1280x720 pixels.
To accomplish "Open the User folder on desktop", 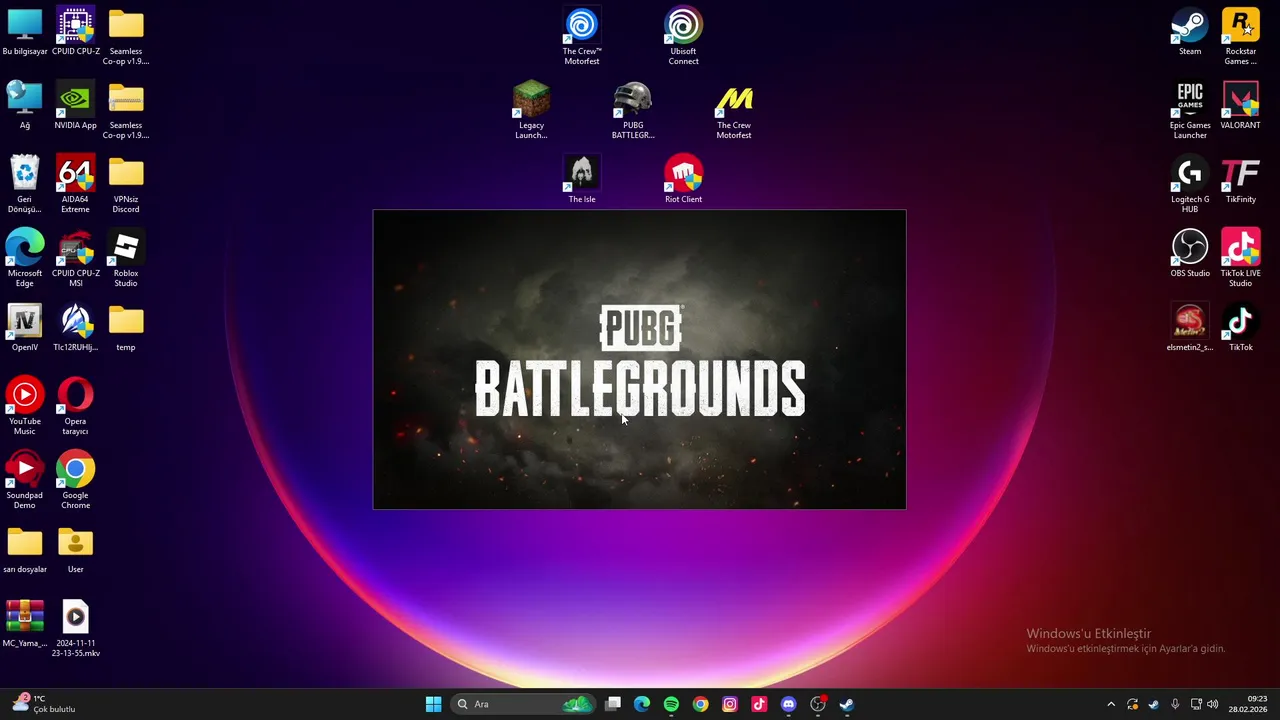I will 76,551.
